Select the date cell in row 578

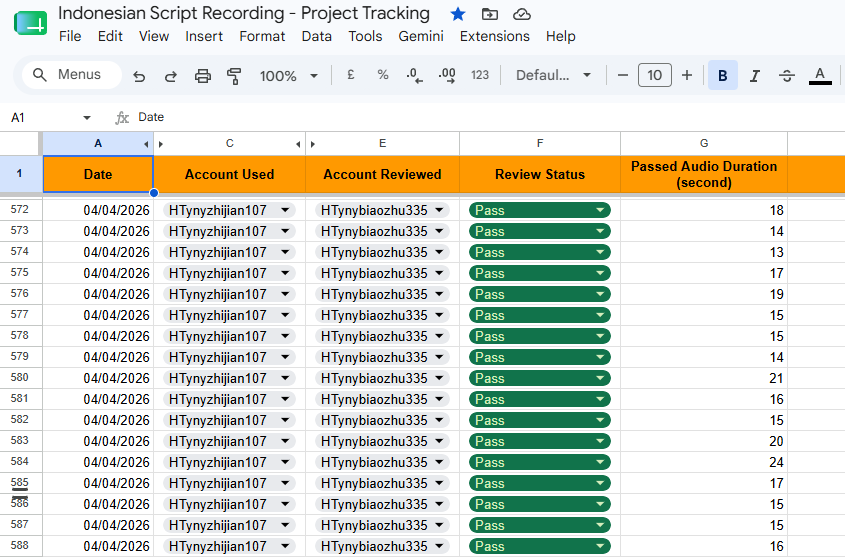pyautogui.click(x=98, y=336)
